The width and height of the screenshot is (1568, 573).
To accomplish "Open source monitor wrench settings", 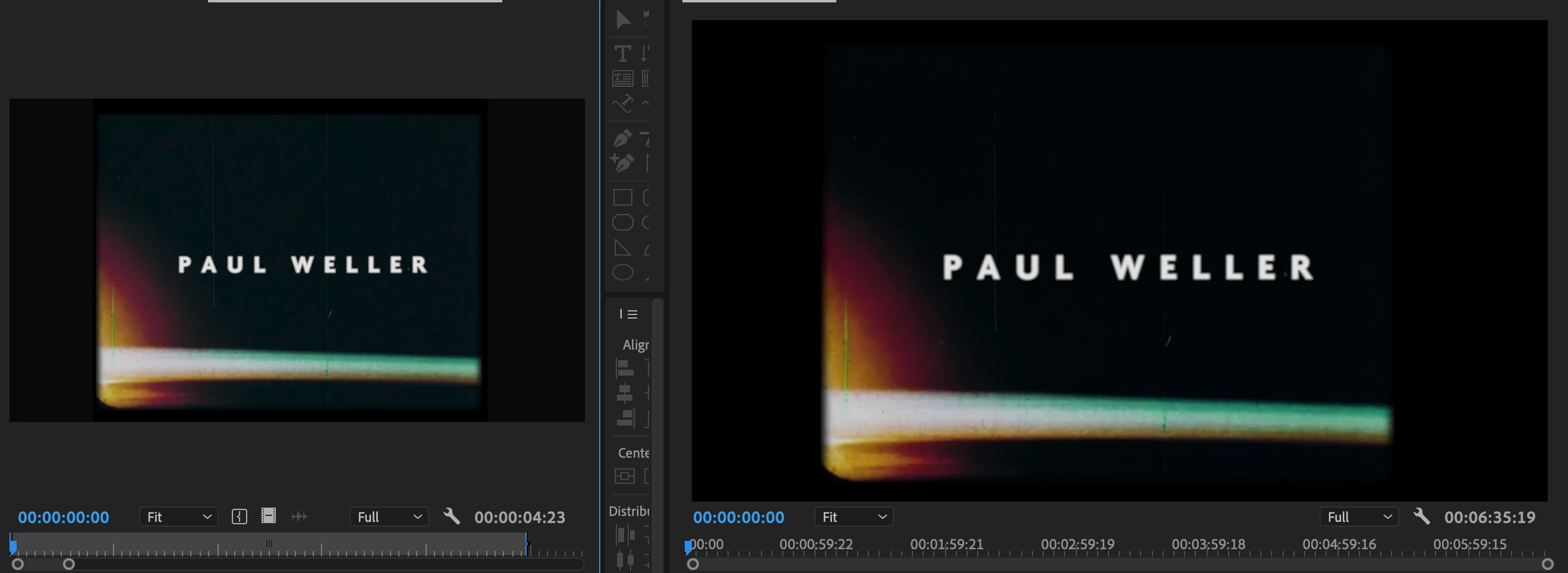I will pyautogui.click(x=451, y=517).
